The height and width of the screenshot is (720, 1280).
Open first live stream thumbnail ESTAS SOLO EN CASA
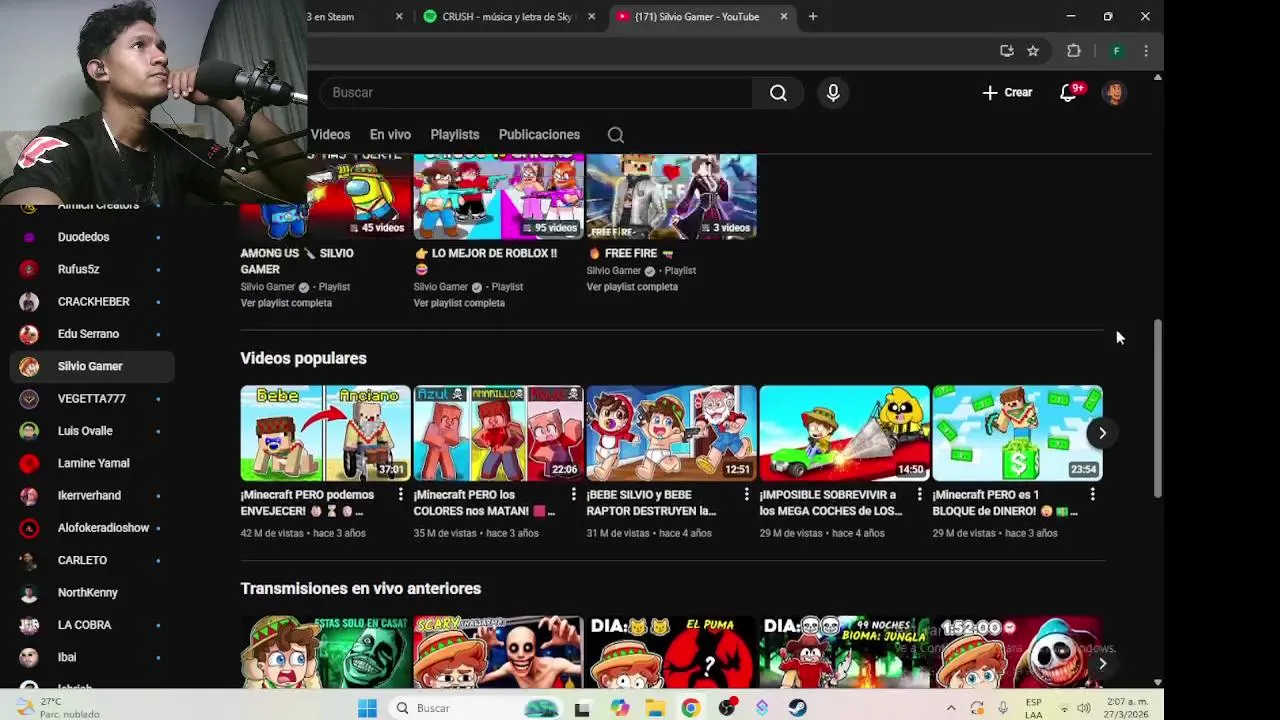326,652
